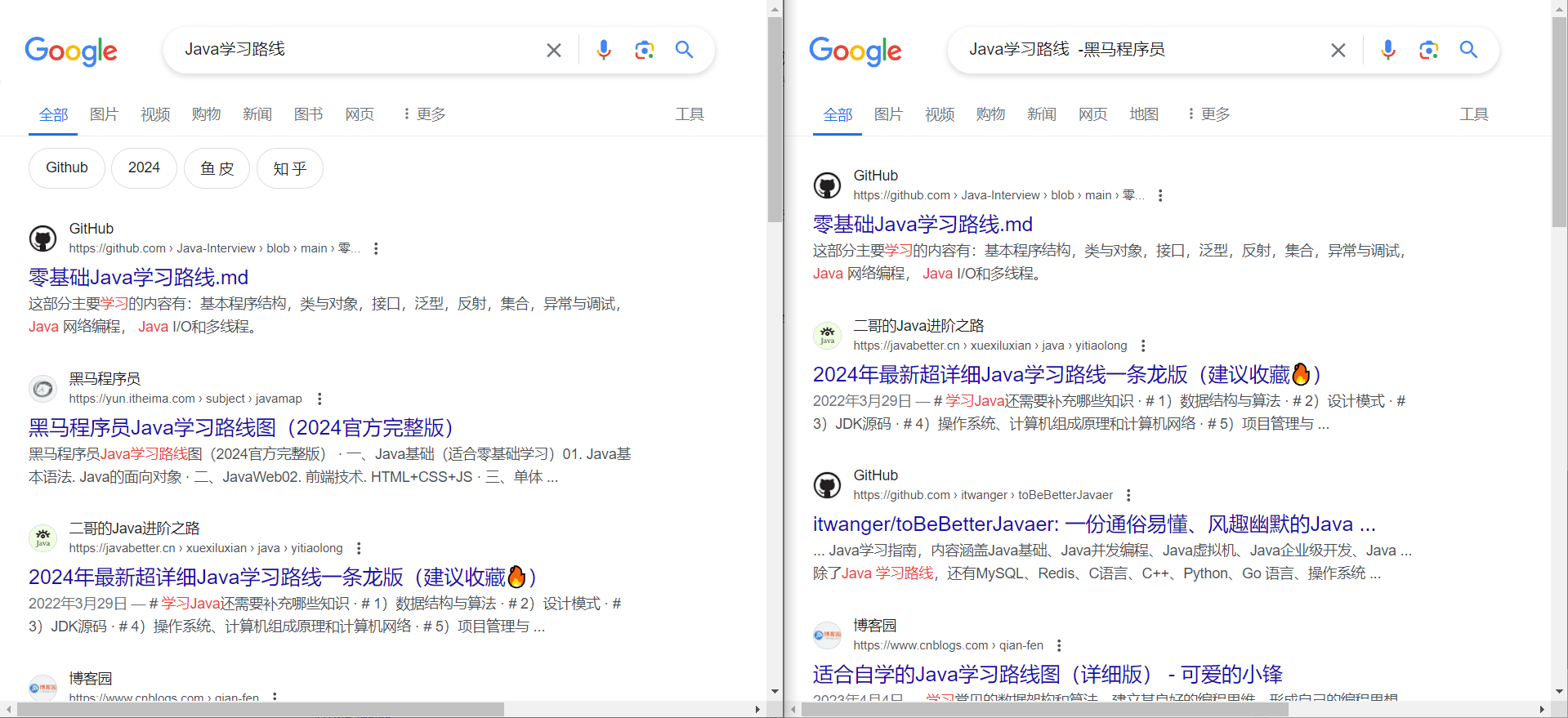Expand 更多 menu in left window
Image resolution: width=1568 pixels, height=718 pixels.
[424, 114]
